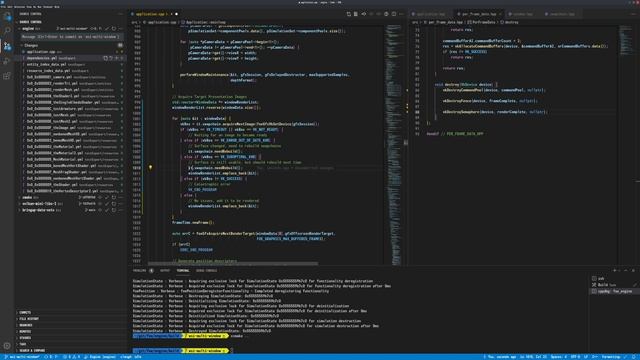
Task: Expand the SEARCH & COMPARE section
Action: [x=32, y=351]
